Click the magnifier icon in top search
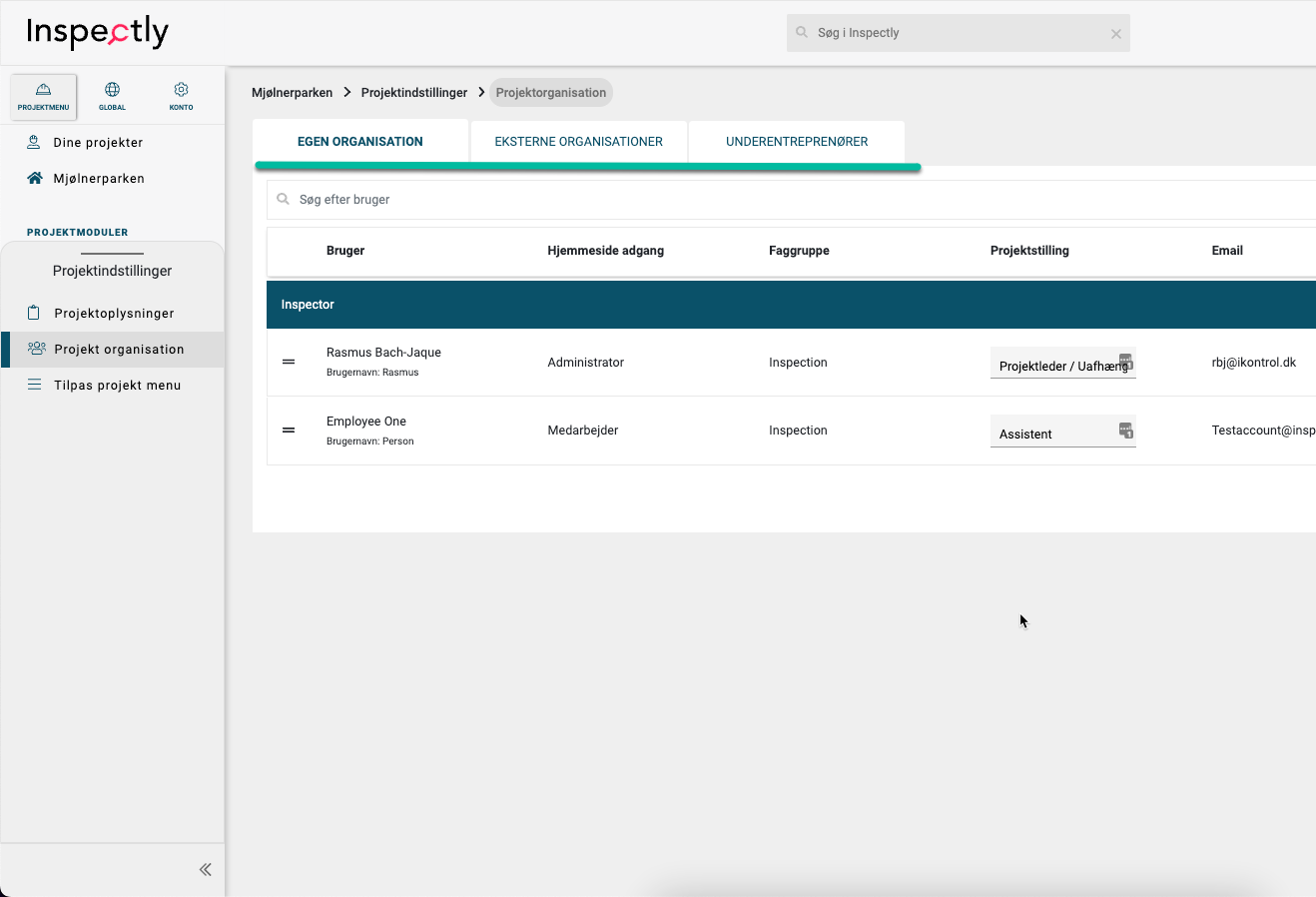Image resolution: width=1316 pixels, height=897 pixels. pos(802,33)
